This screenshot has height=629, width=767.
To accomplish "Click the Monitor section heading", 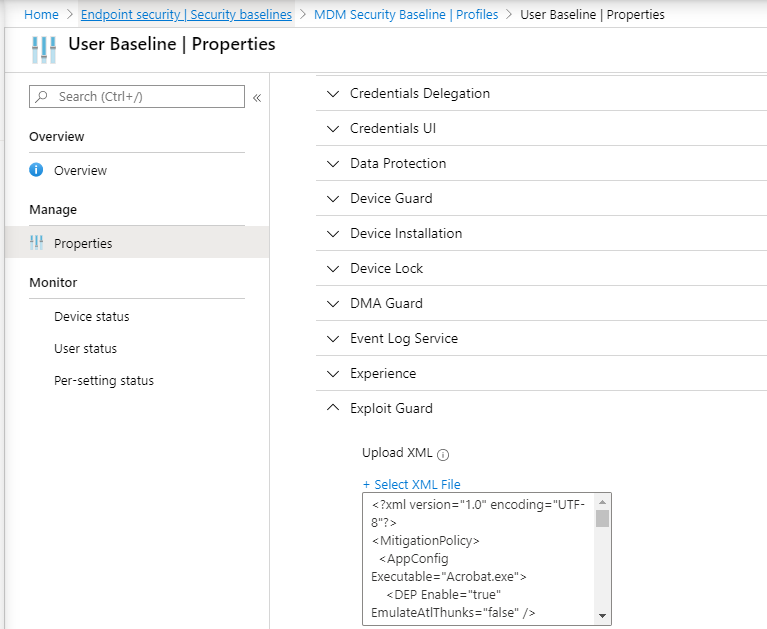I will [53, 282].
